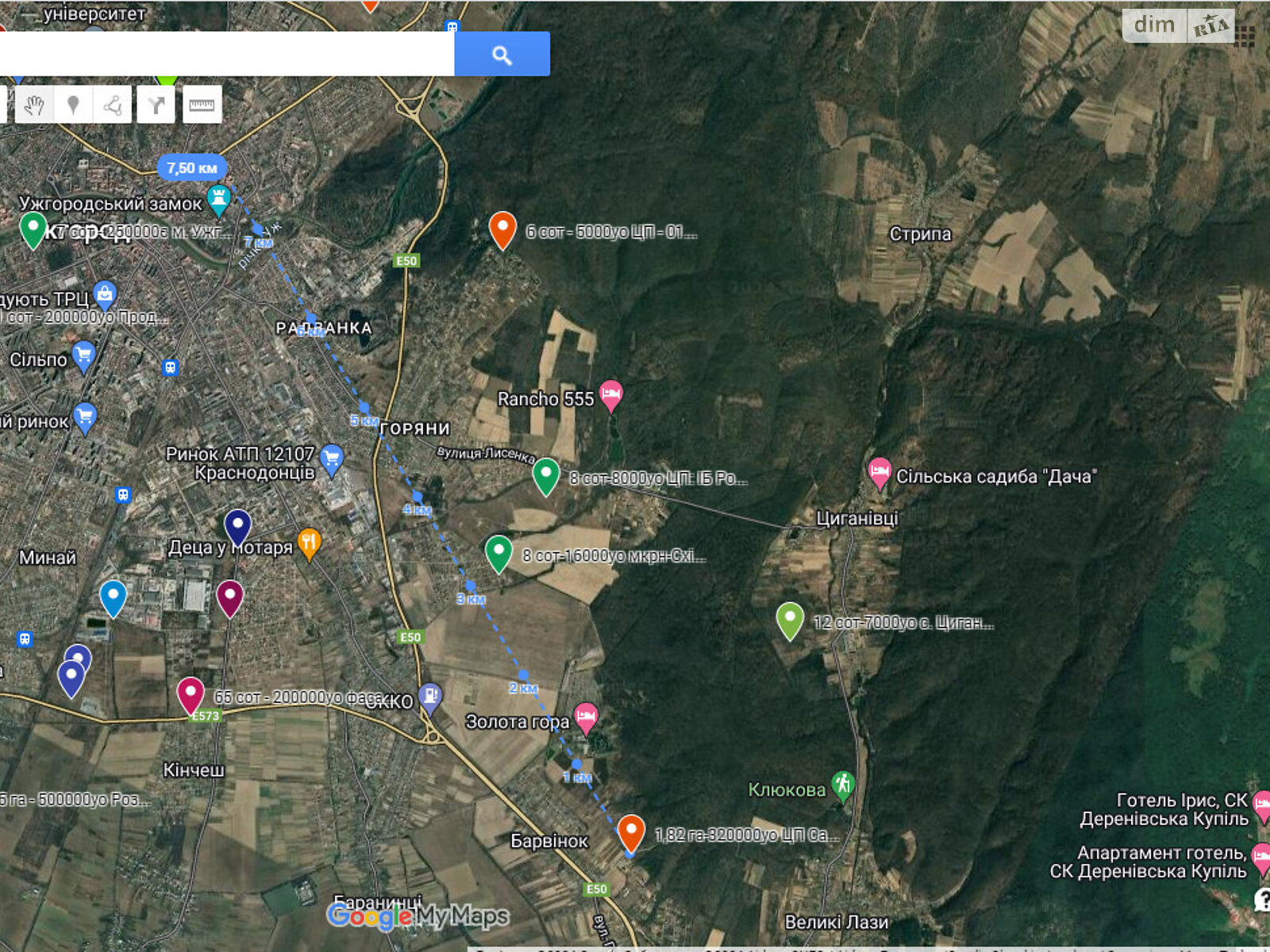
Task: Focus the map search input box
Action: (x=226, y=54)
